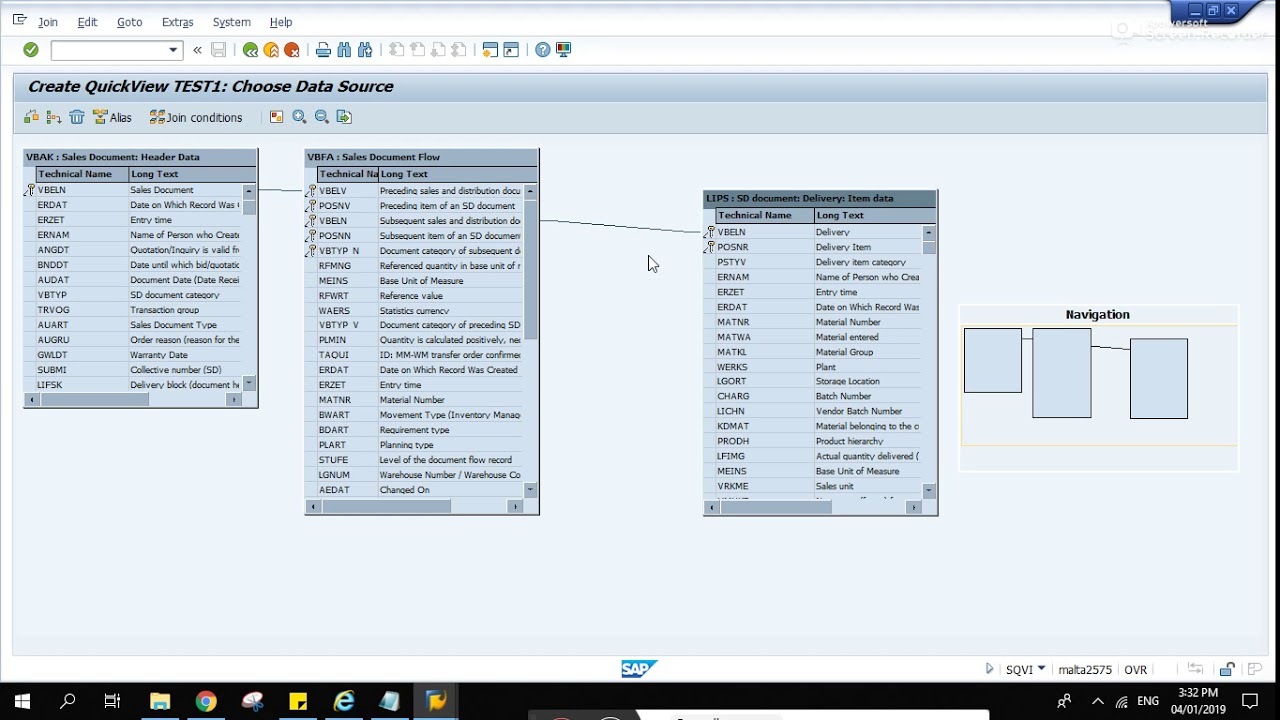Click the green Enter checkmark icon
Screen dimensions: 1280x720
coord(31,50)
